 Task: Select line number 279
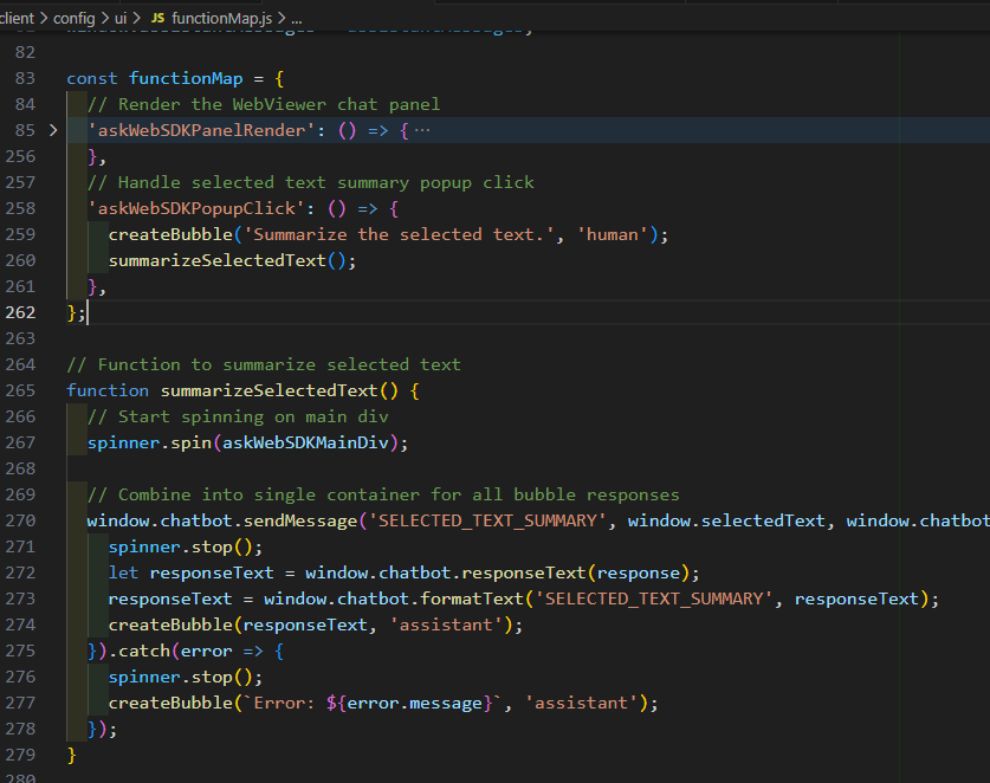click(x=20, y=755)
